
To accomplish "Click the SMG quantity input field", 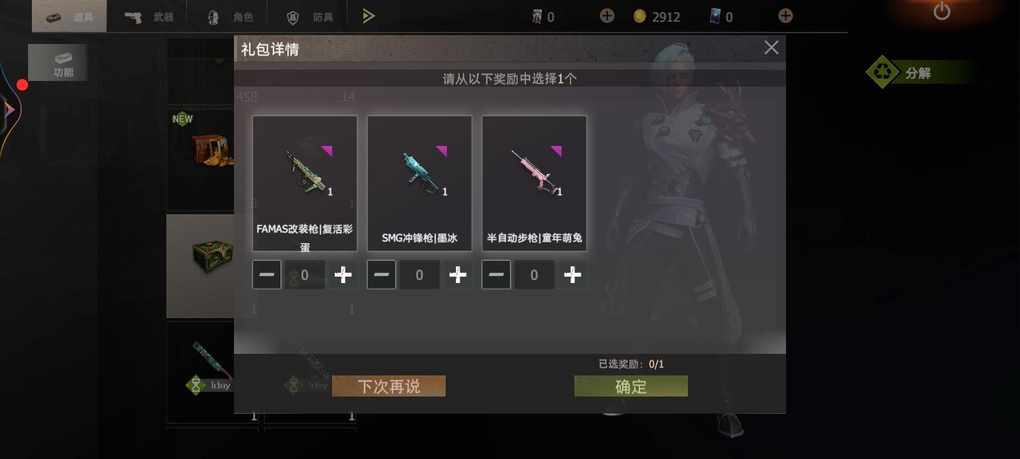I will pyautogui.click(x=420, y=275).
